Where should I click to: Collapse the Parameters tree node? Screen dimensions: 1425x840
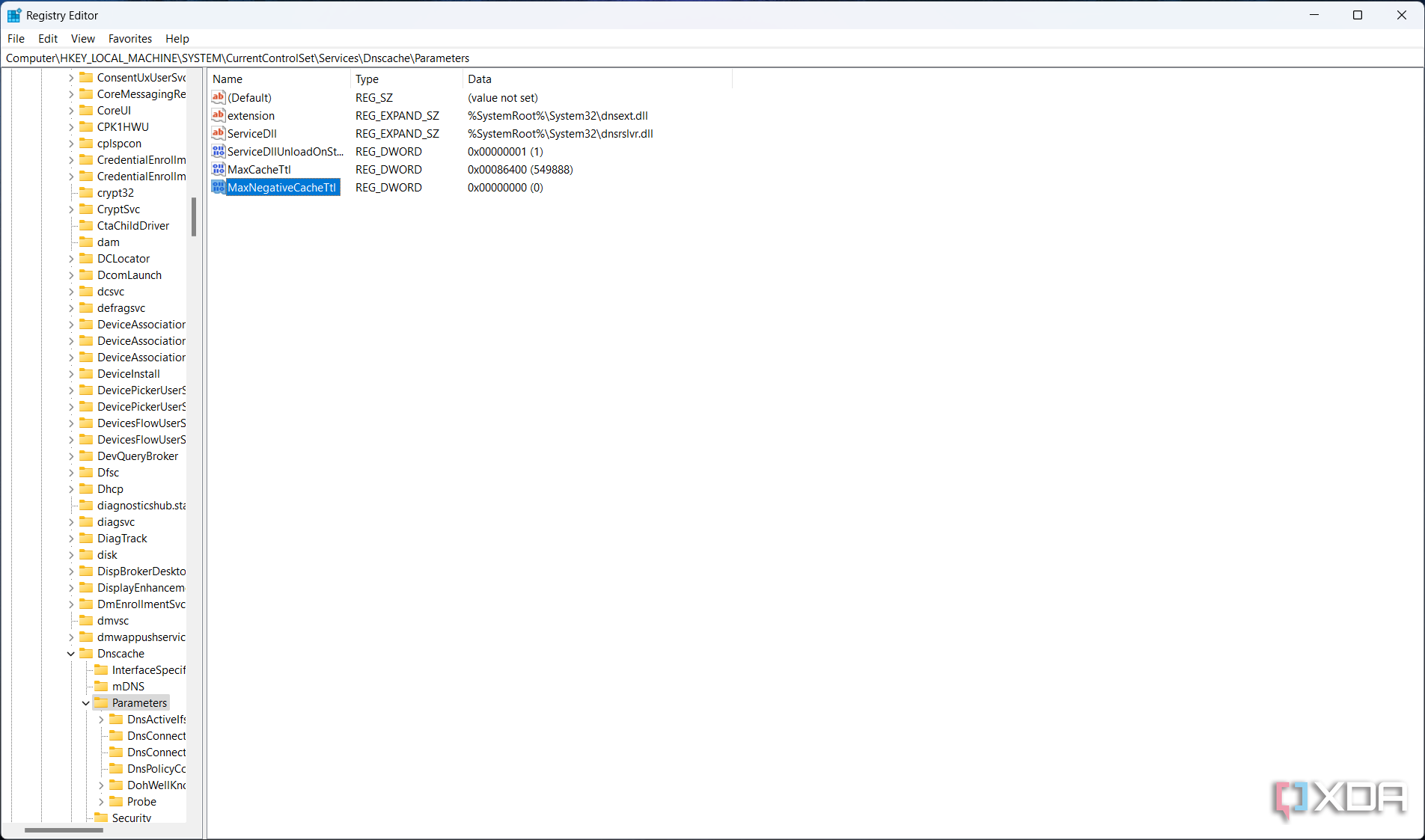(x=86, y=702)
